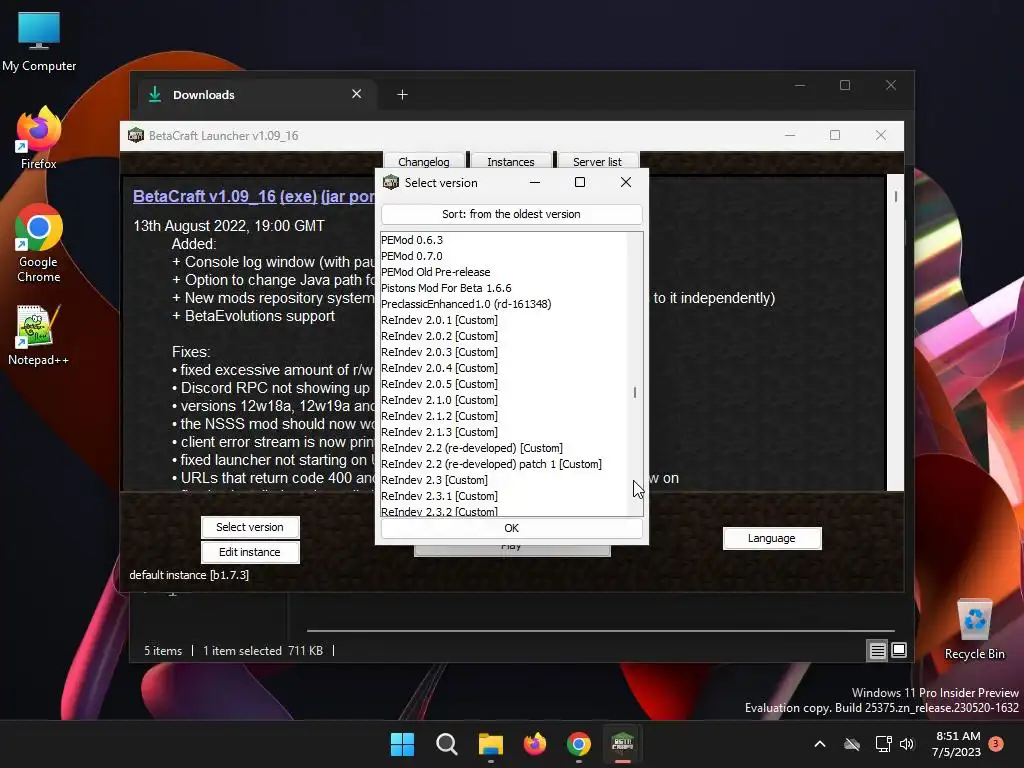Select the Downloads tab

[x=257, y=95]
